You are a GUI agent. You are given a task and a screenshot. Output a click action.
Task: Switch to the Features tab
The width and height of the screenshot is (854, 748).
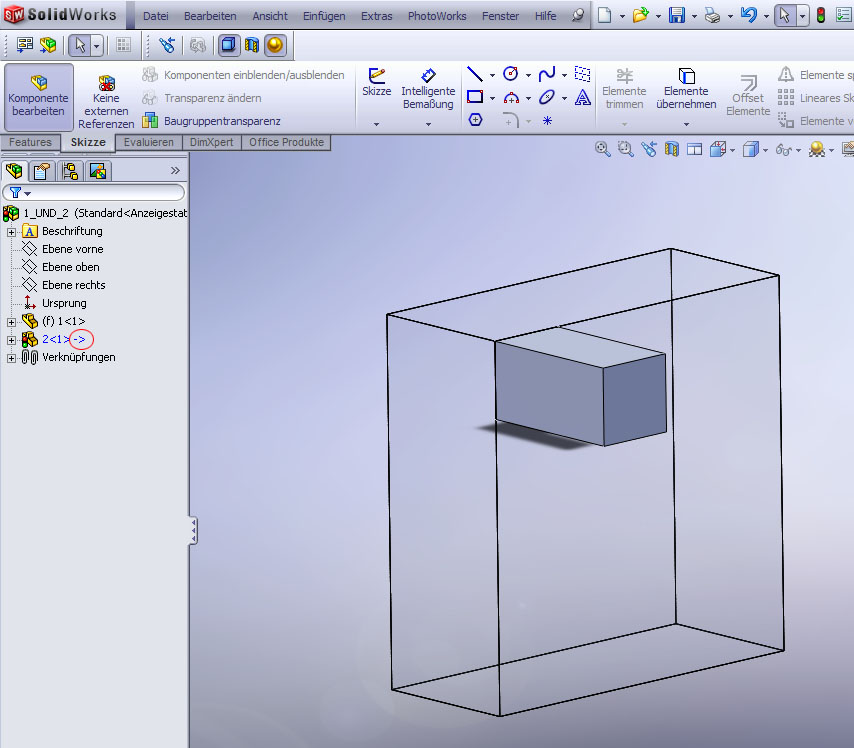coord(30,142)
